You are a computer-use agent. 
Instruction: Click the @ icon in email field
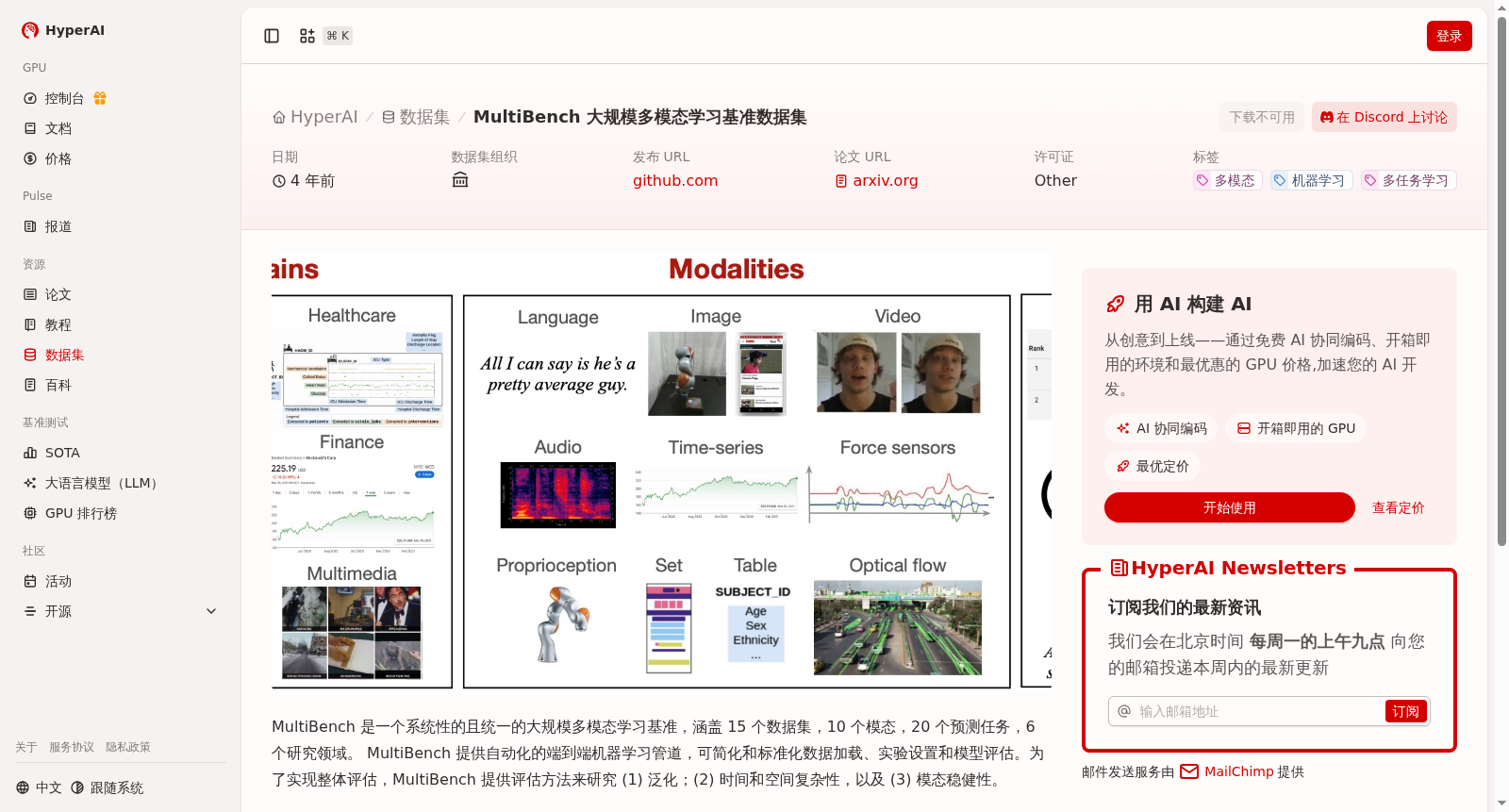point(1124,711)
